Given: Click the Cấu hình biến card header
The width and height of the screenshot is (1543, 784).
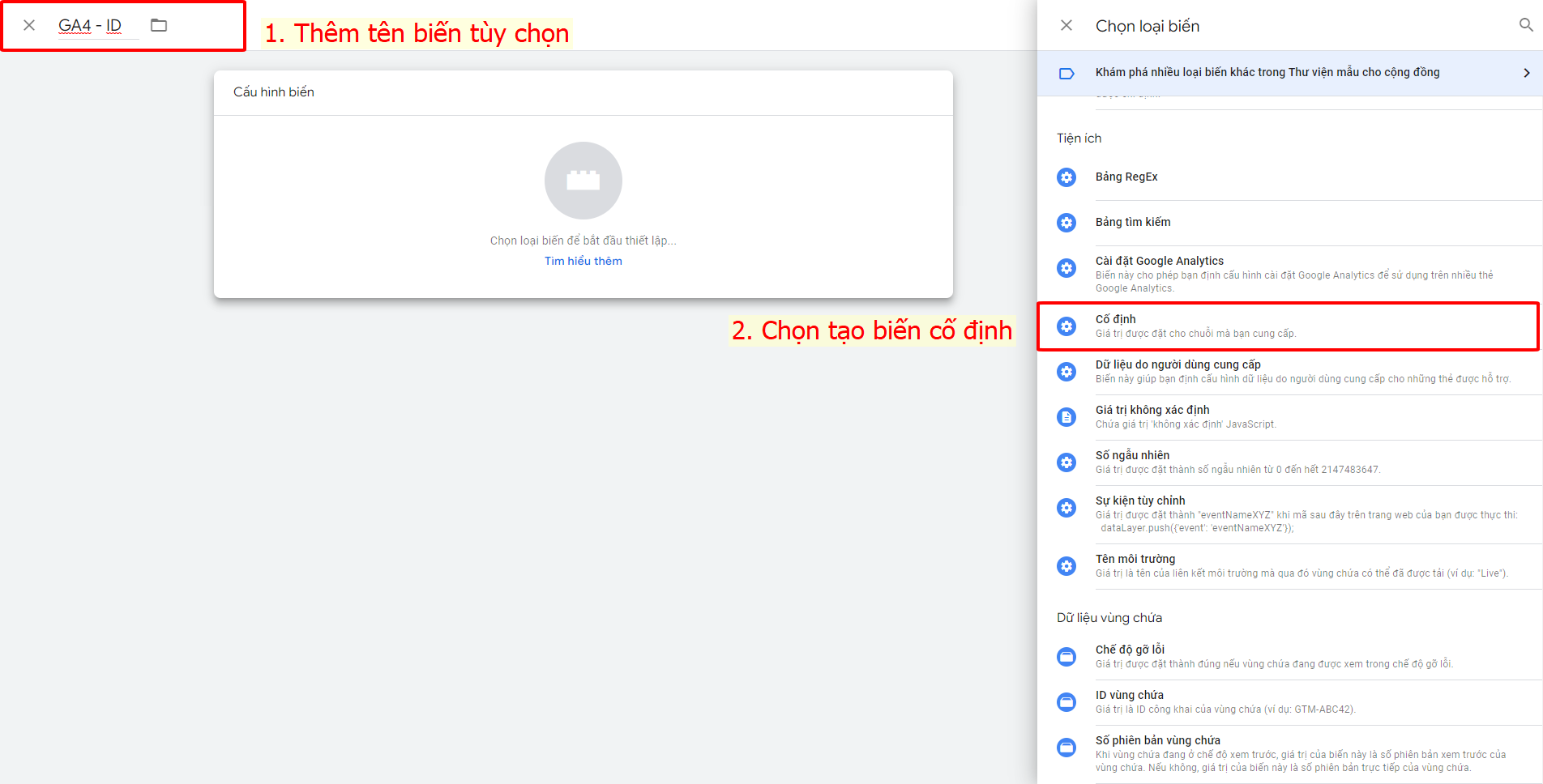Looking at the screenshot, I should [583, 92].
